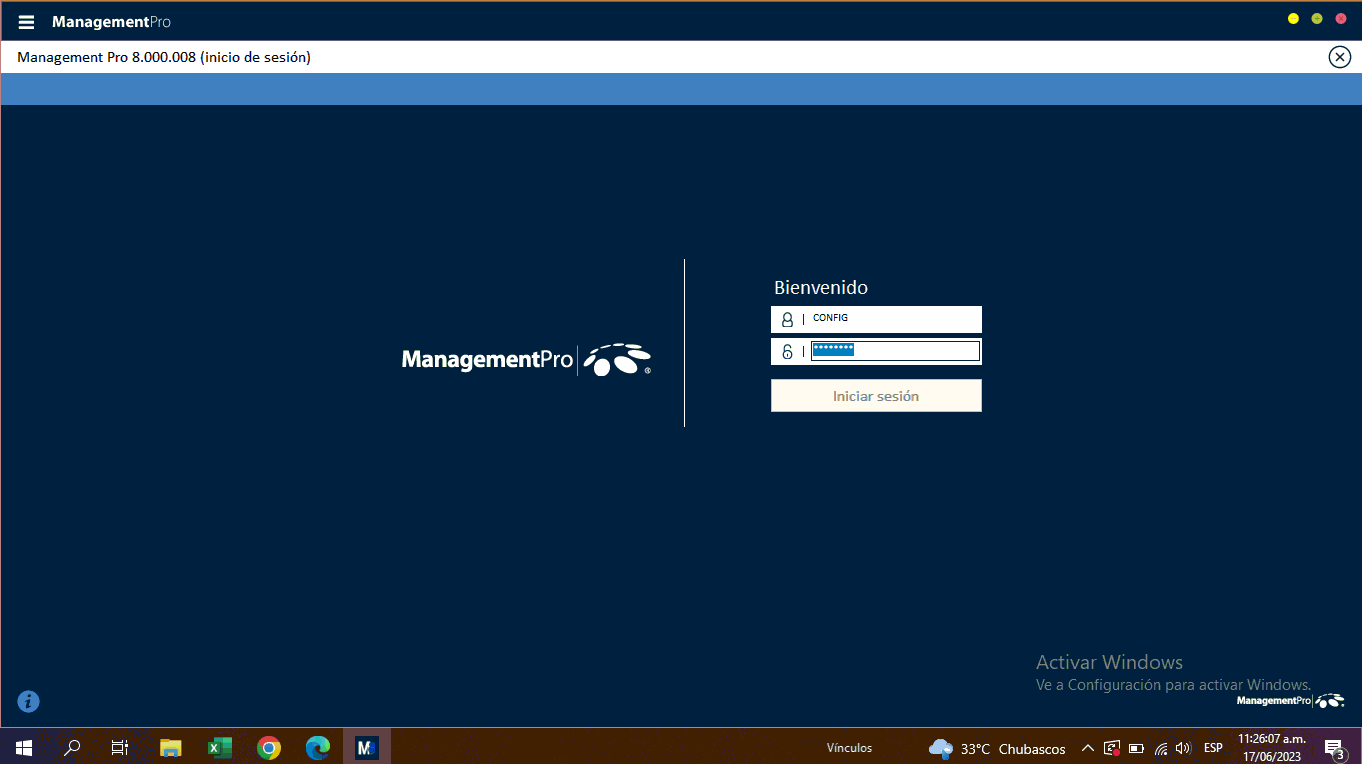Open Google Chrome from taskbar
Viewport: 1362px width, 764px height.
tap(268, 747)
